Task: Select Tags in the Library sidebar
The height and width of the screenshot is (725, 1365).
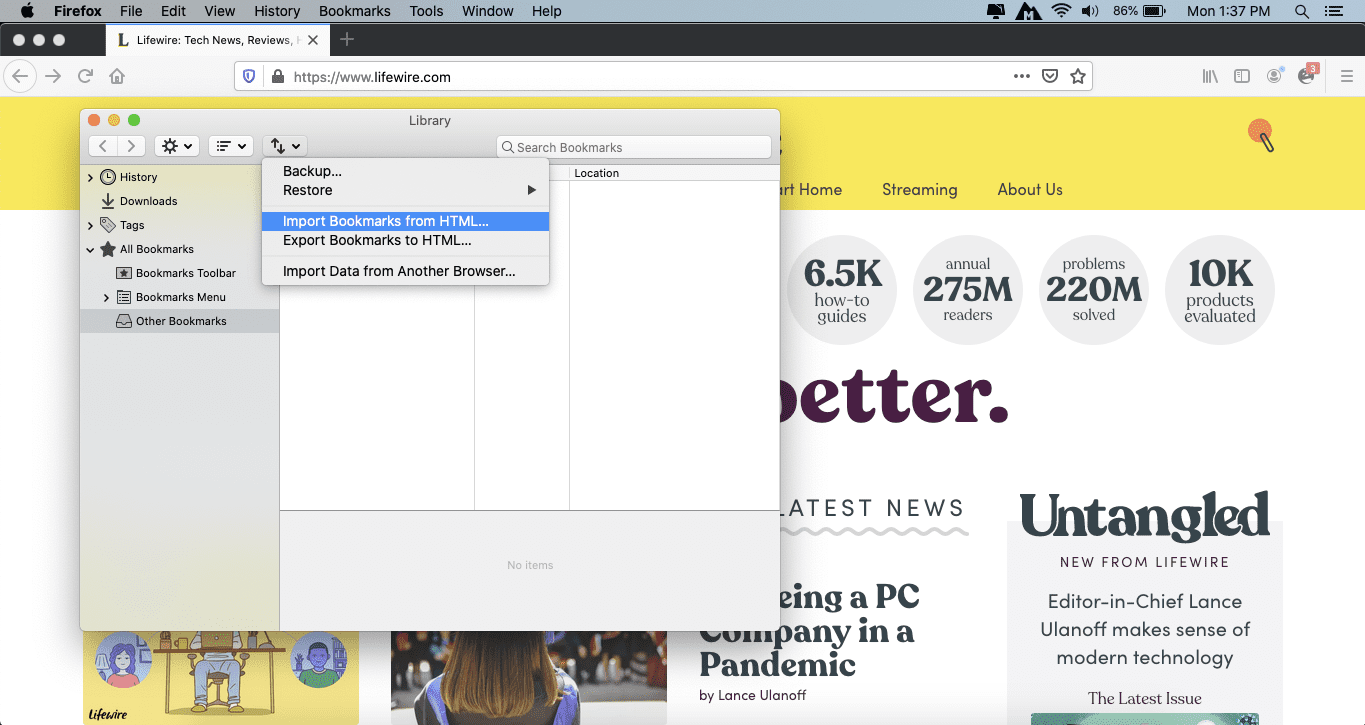Action: (132, 225)
